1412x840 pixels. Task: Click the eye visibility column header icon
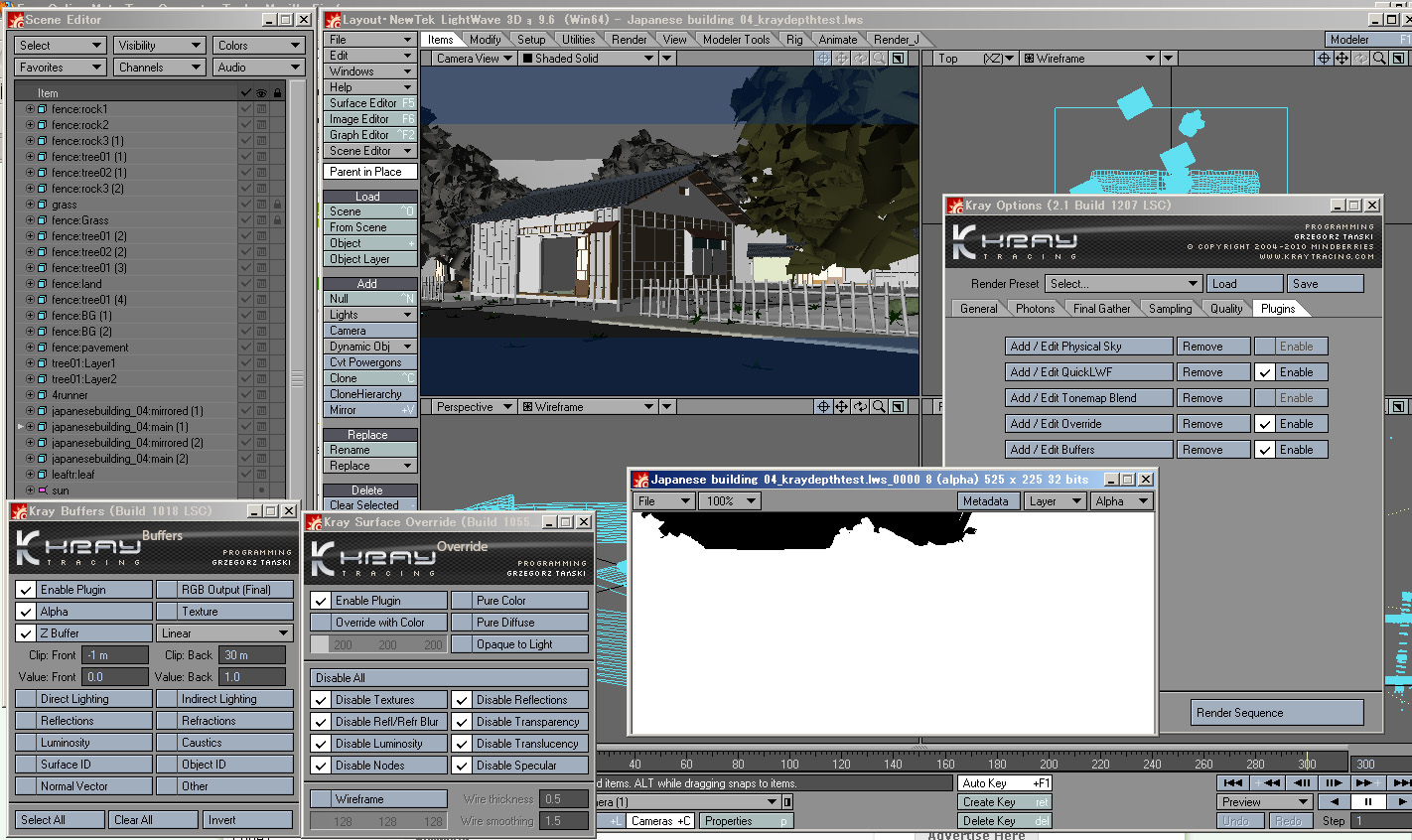261,93
